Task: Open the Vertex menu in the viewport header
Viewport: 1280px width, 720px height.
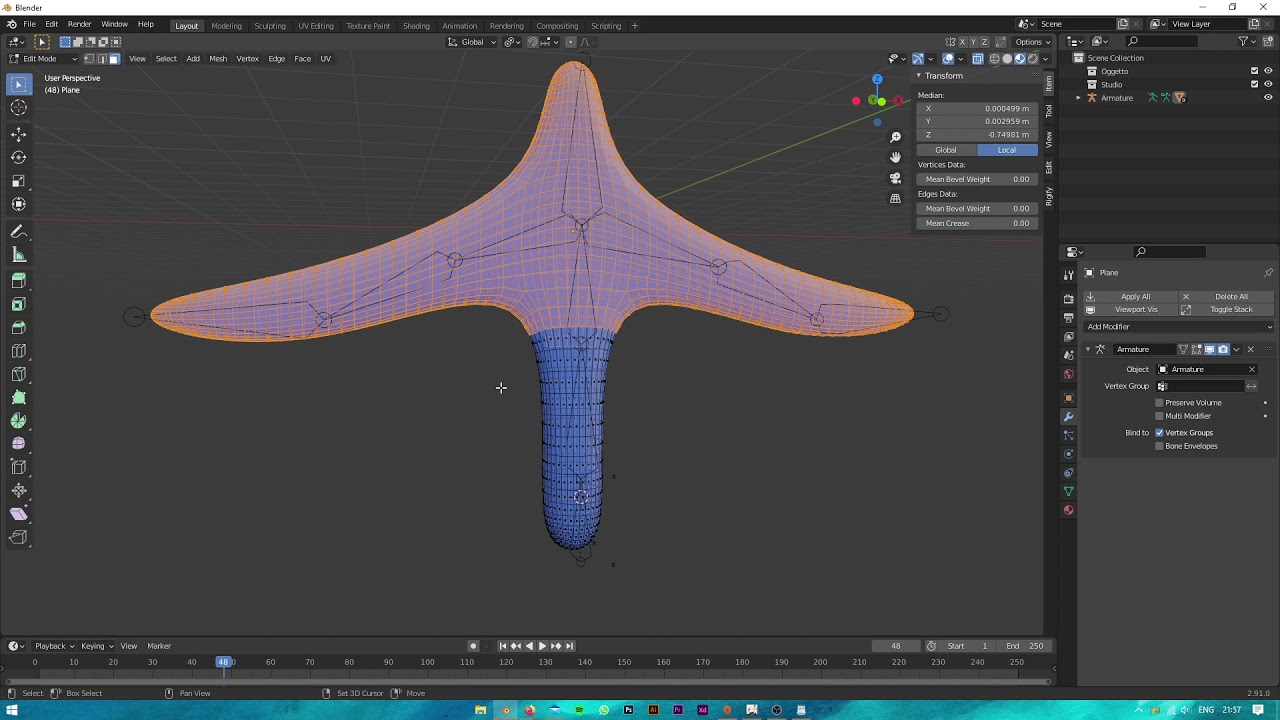Action: coord(247,59)
